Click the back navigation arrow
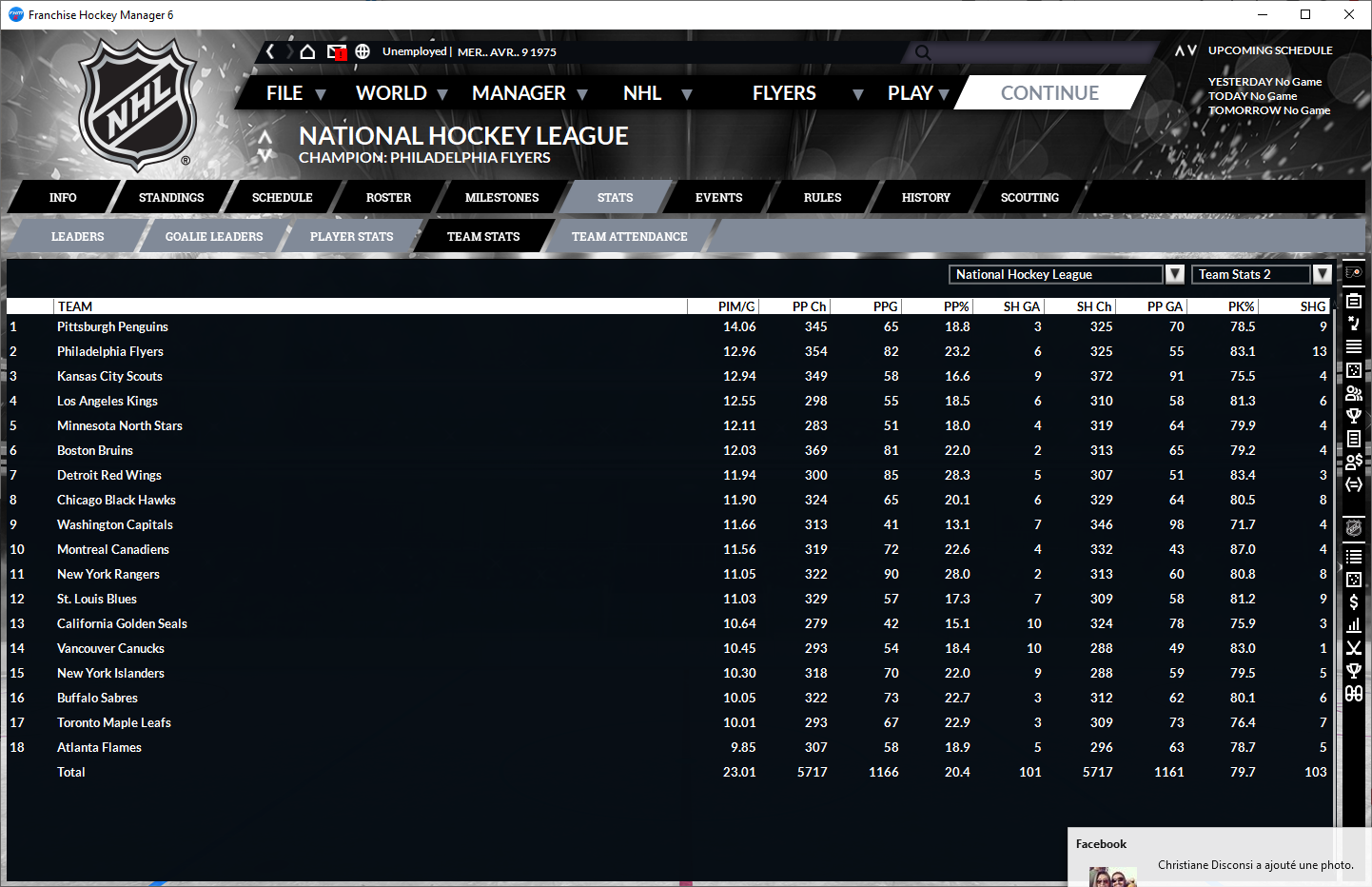Image resolution: width=1372 pixels, height=887 pixels. pos(270,51)
